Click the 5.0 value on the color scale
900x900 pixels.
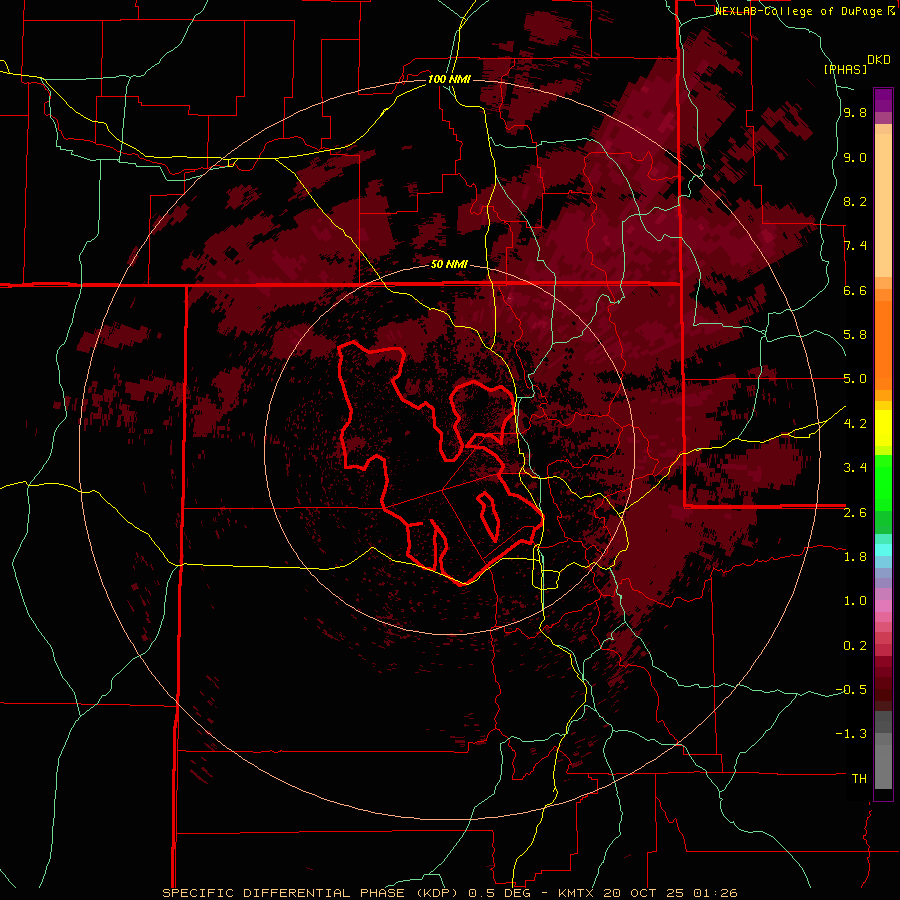[x=855, y=379]
